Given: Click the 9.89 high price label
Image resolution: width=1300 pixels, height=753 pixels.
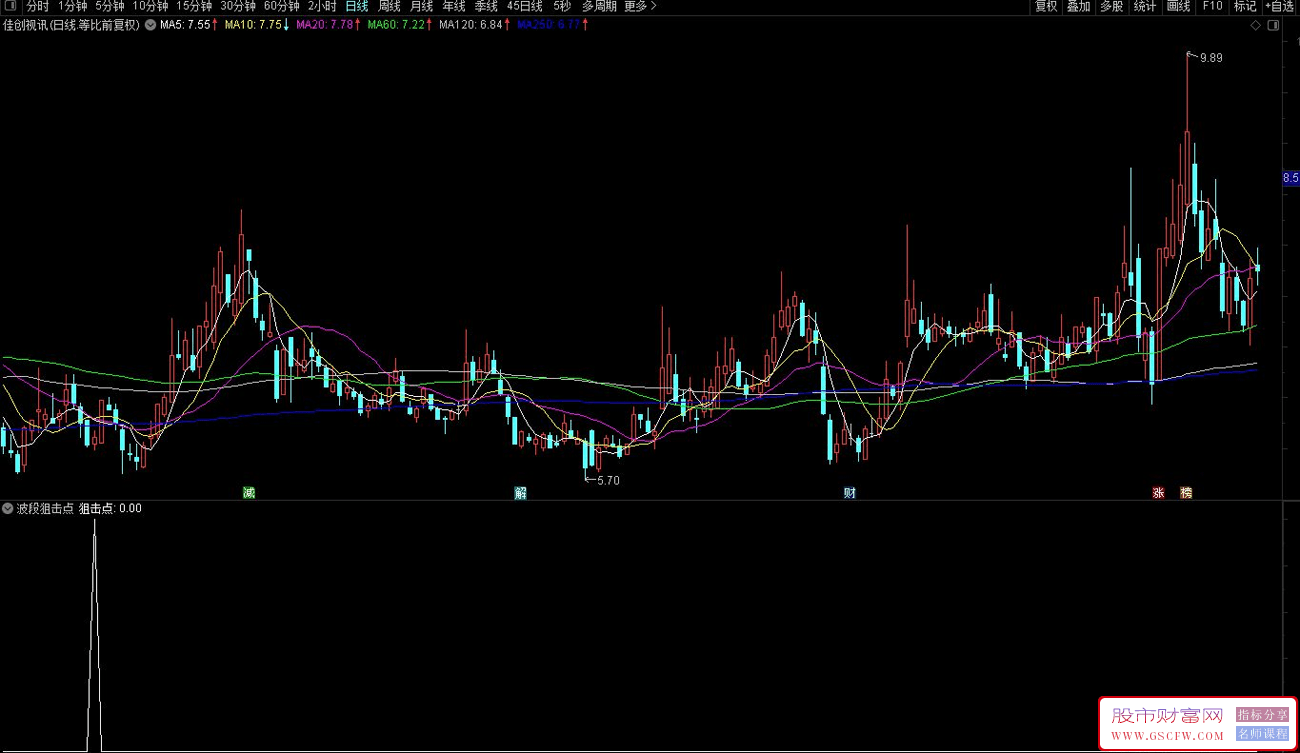Looking at the screenshot, I should click(1211, 58).
